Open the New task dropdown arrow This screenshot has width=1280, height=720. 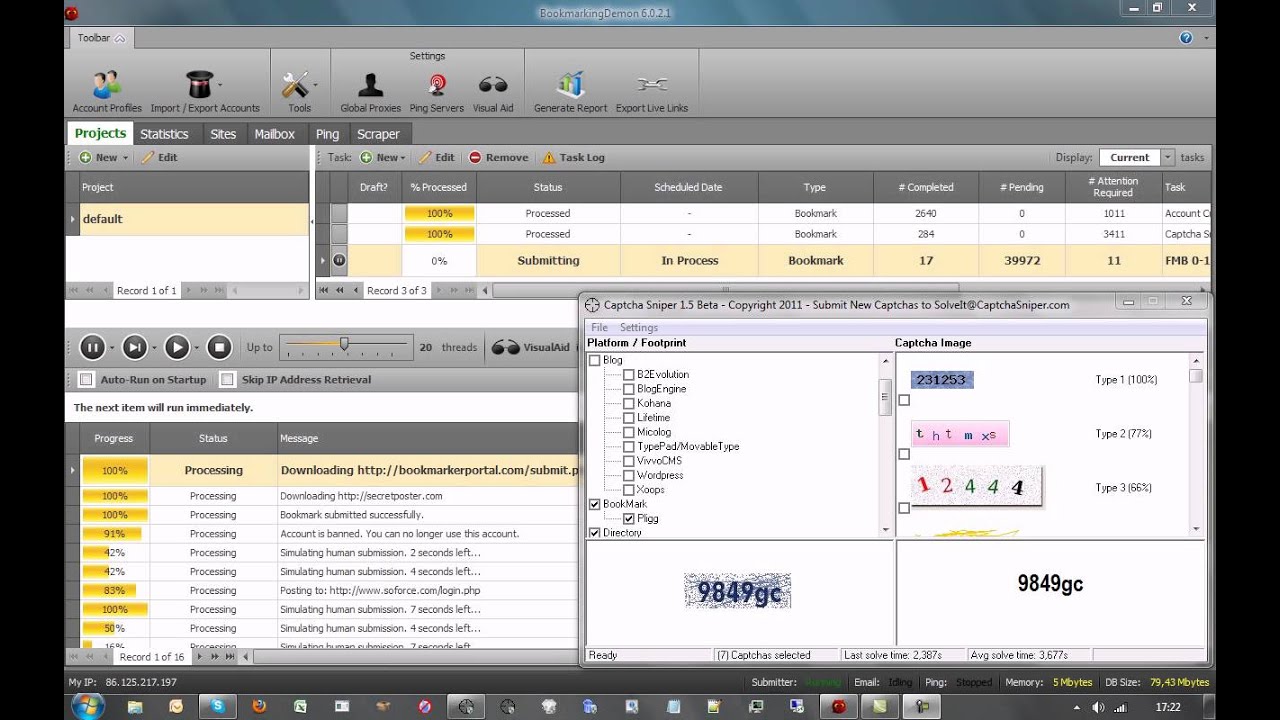[404, 157]
